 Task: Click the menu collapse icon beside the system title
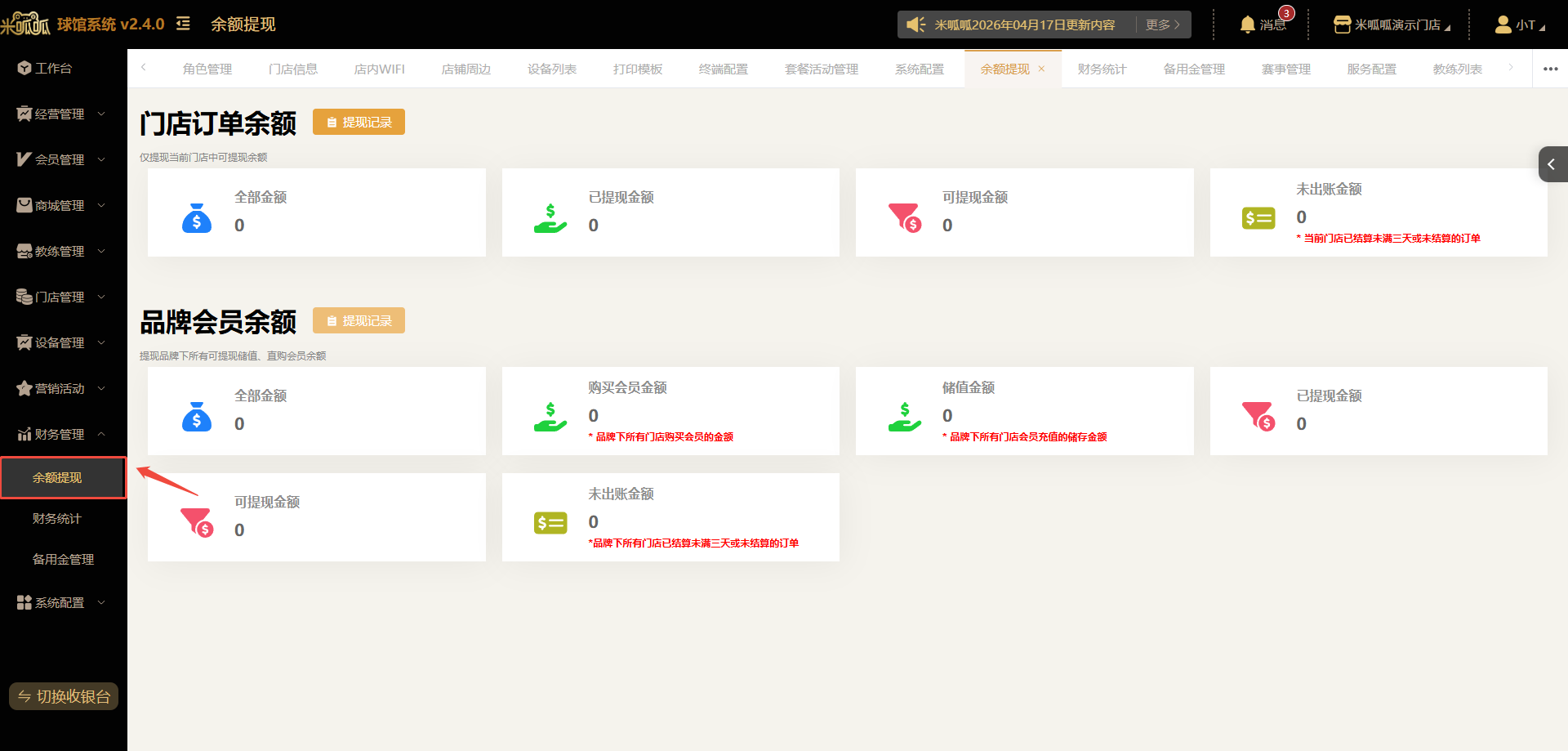(183, 24)
